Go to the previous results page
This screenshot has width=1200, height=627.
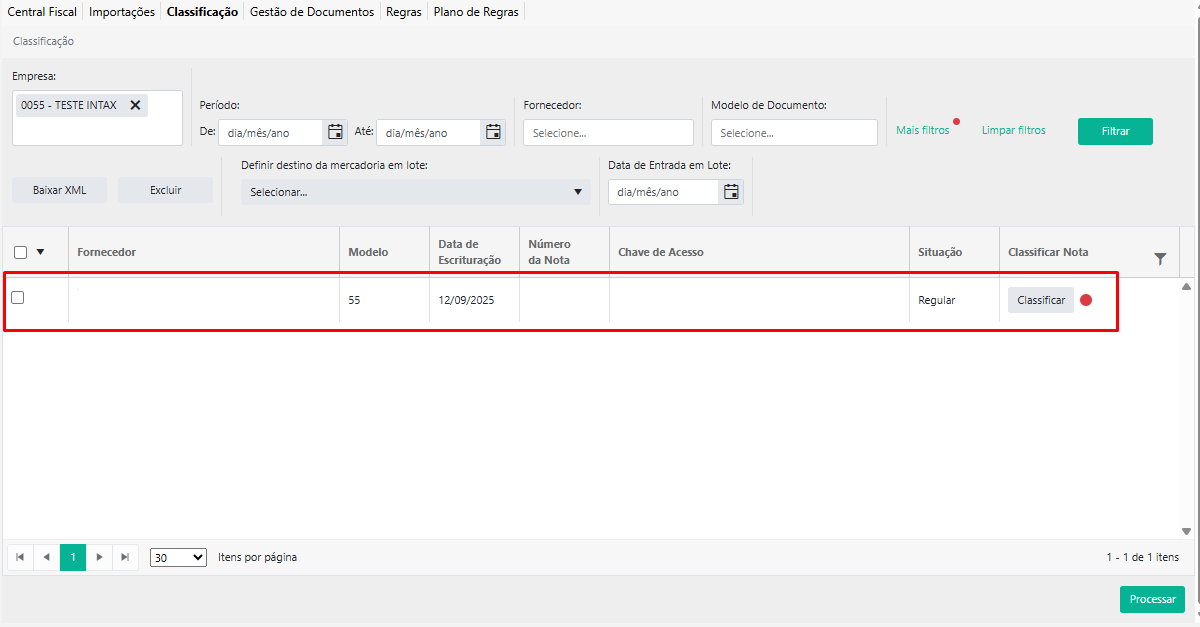[46, 557]
